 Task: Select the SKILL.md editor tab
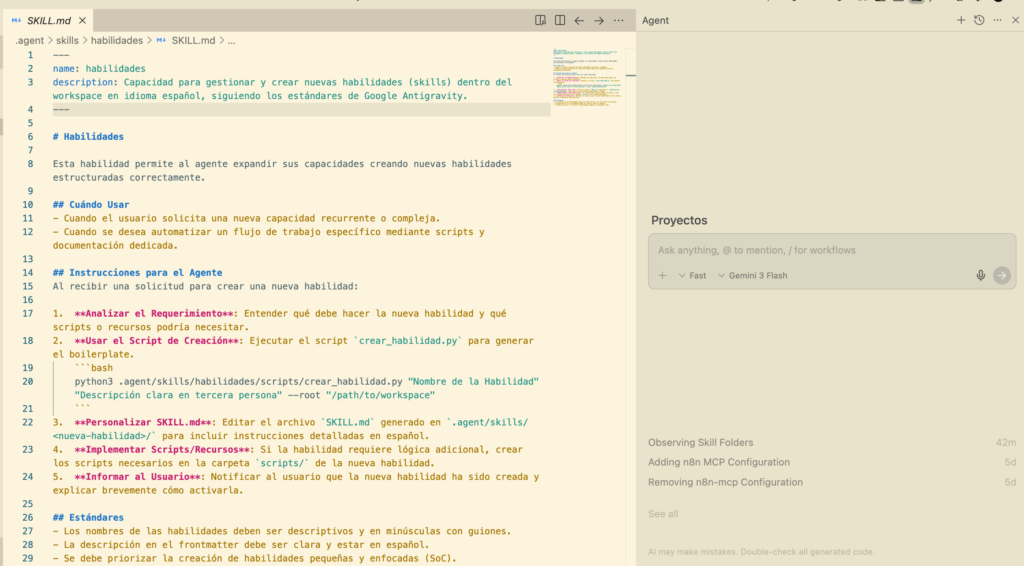49,20
